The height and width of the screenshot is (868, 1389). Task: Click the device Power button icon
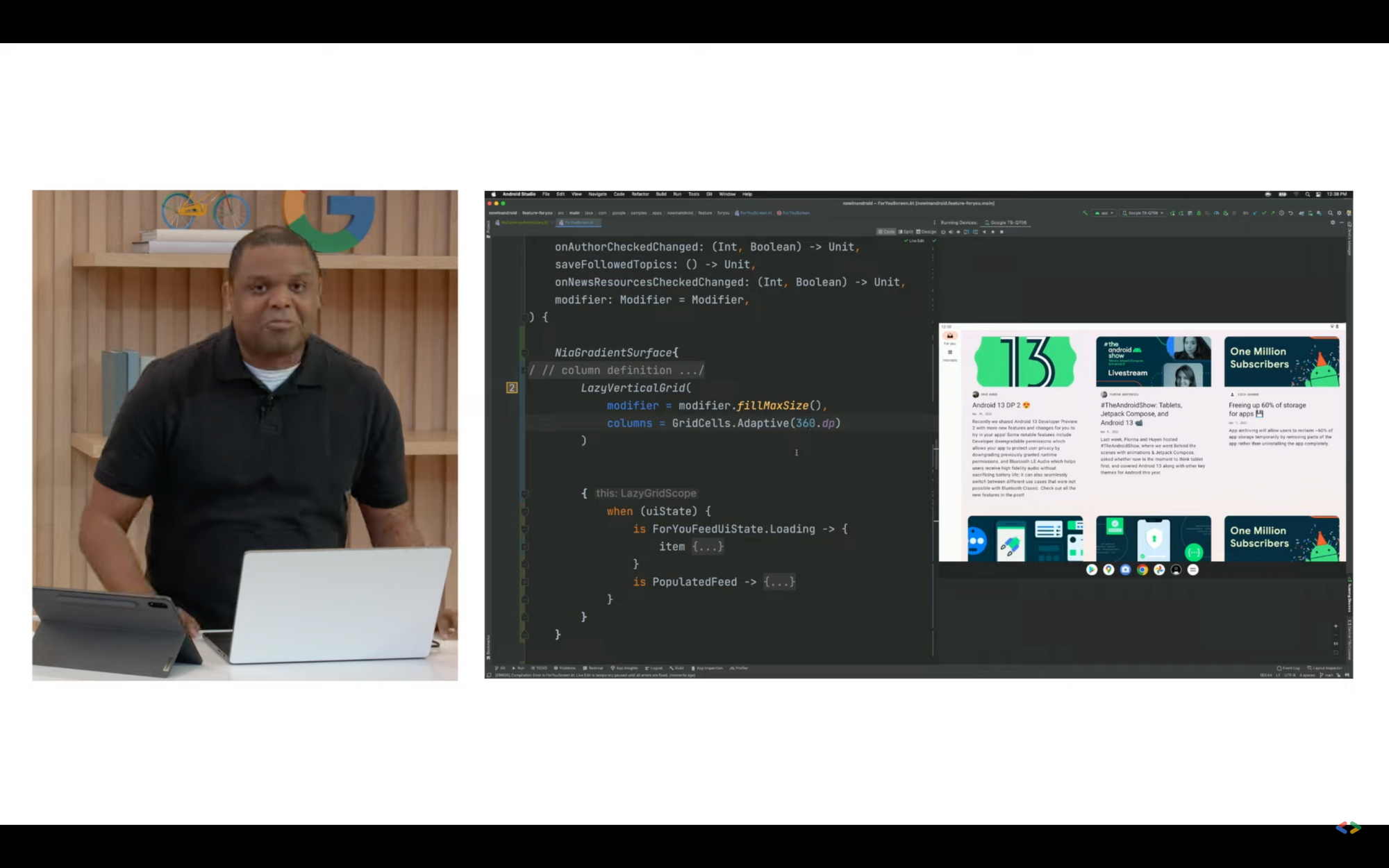[x=943, y=232]
